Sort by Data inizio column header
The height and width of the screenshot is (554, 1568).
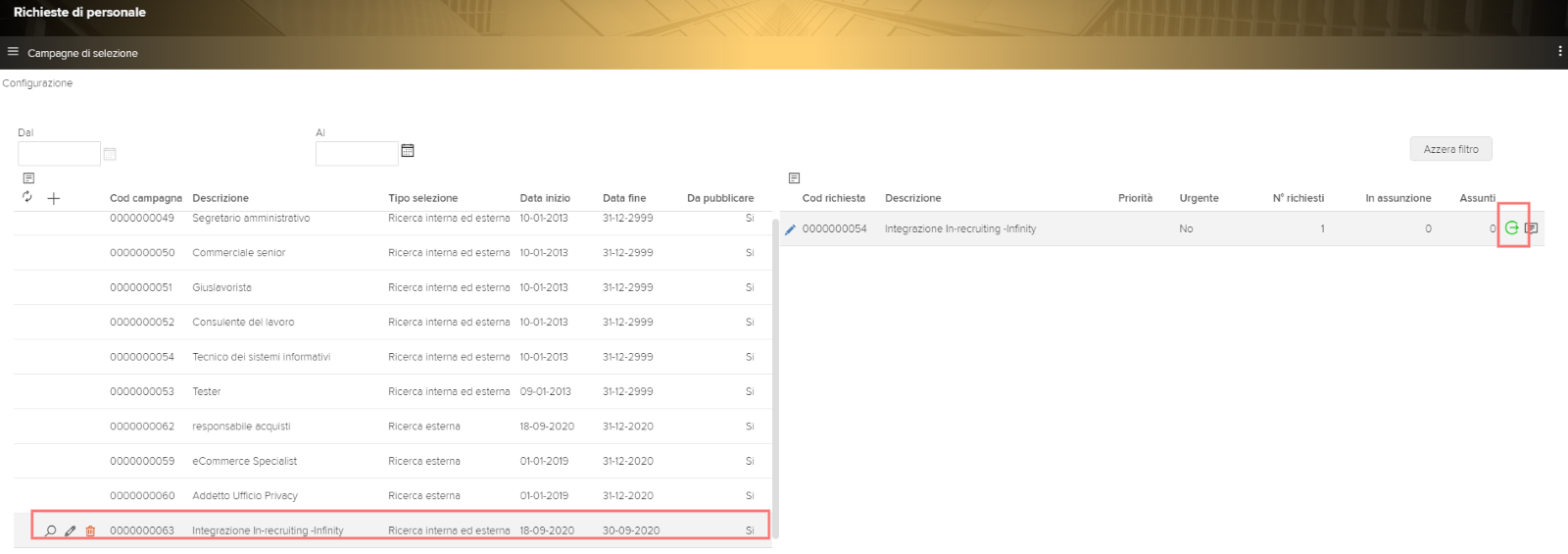545,198
